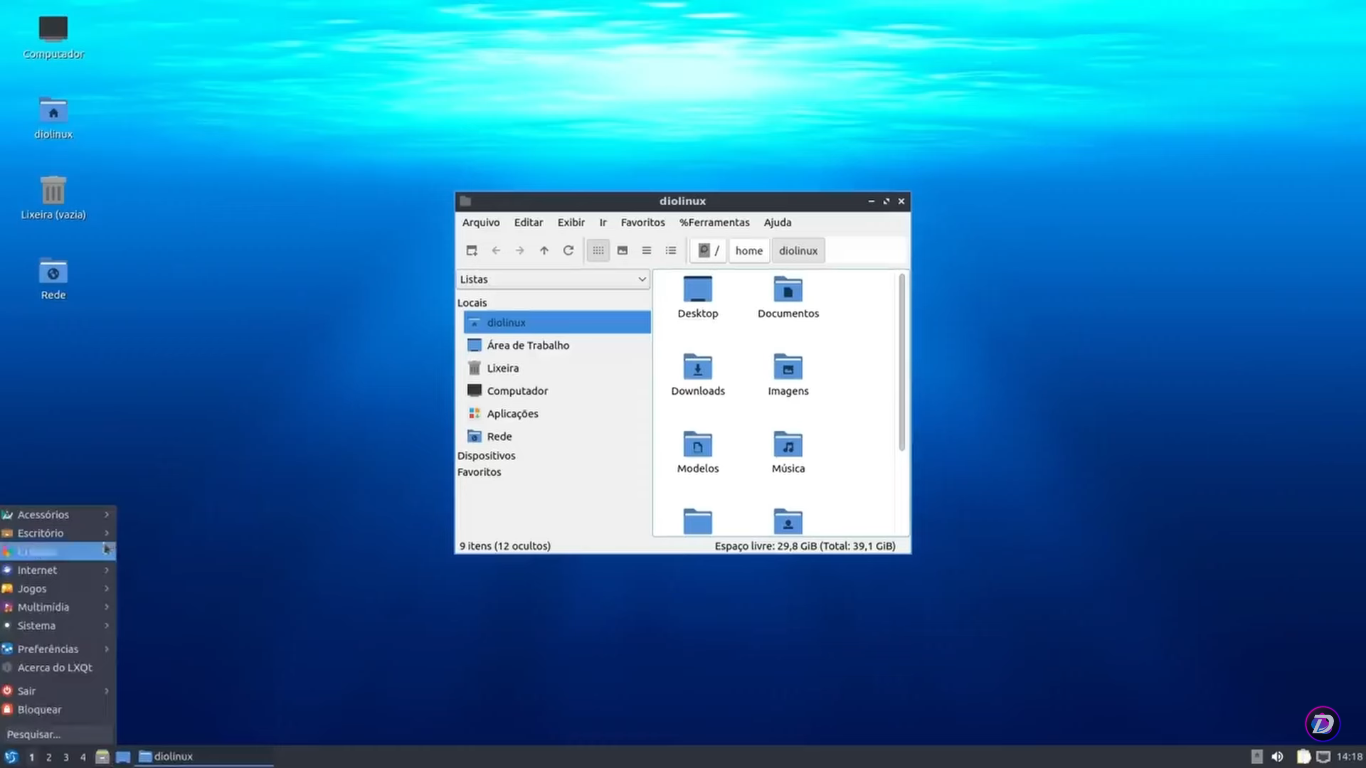This screenshot has width=1366, height=768.
Task: Open the clipboard manager icon in tray
Action: 1303,757
